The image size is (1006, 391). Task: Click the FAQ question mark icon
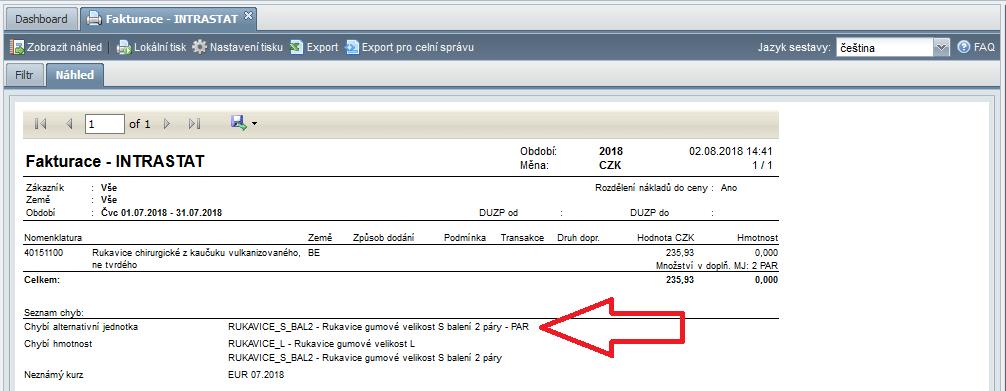[963, 48]
